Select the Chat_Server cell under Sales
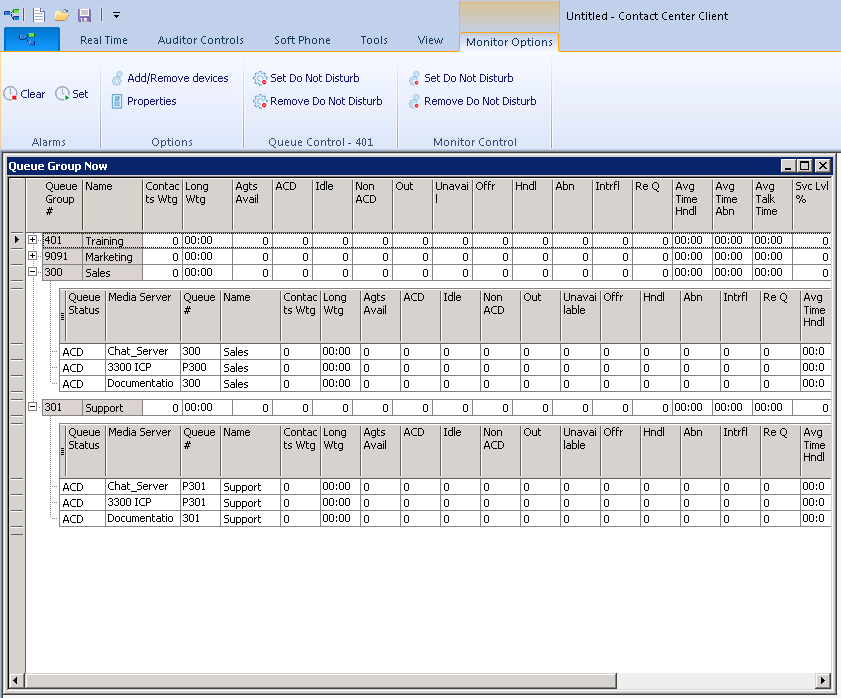841x698 pixels. tap(142, 352)
